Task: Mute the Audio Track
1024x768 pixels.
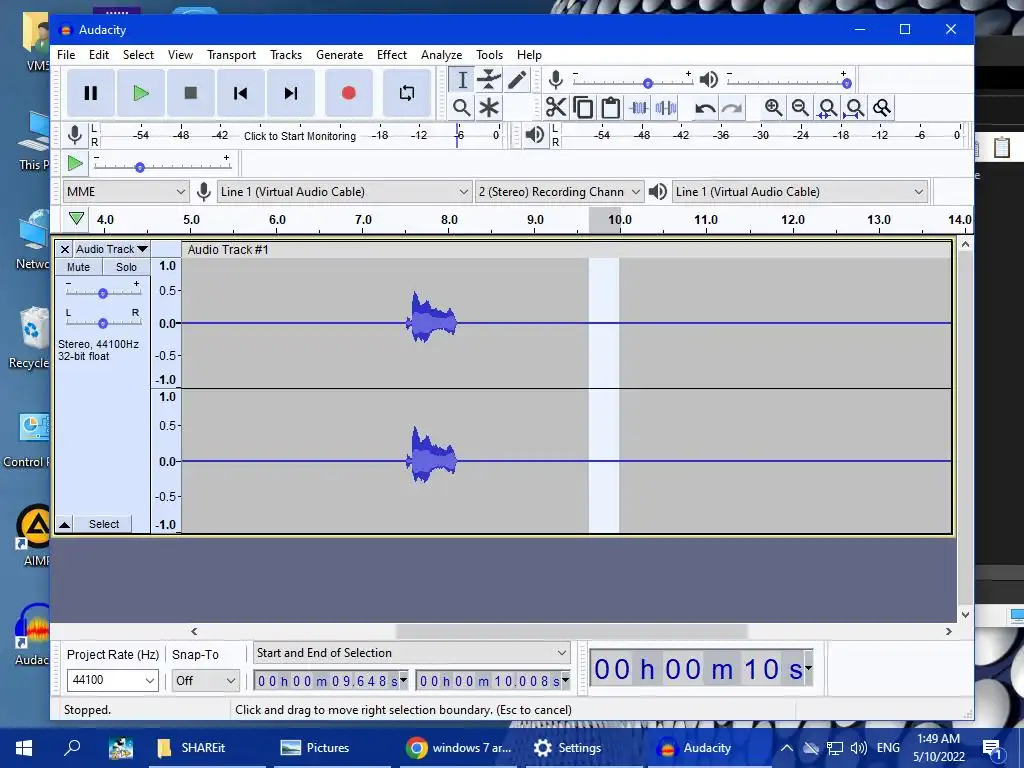Action: pos(78,266)
